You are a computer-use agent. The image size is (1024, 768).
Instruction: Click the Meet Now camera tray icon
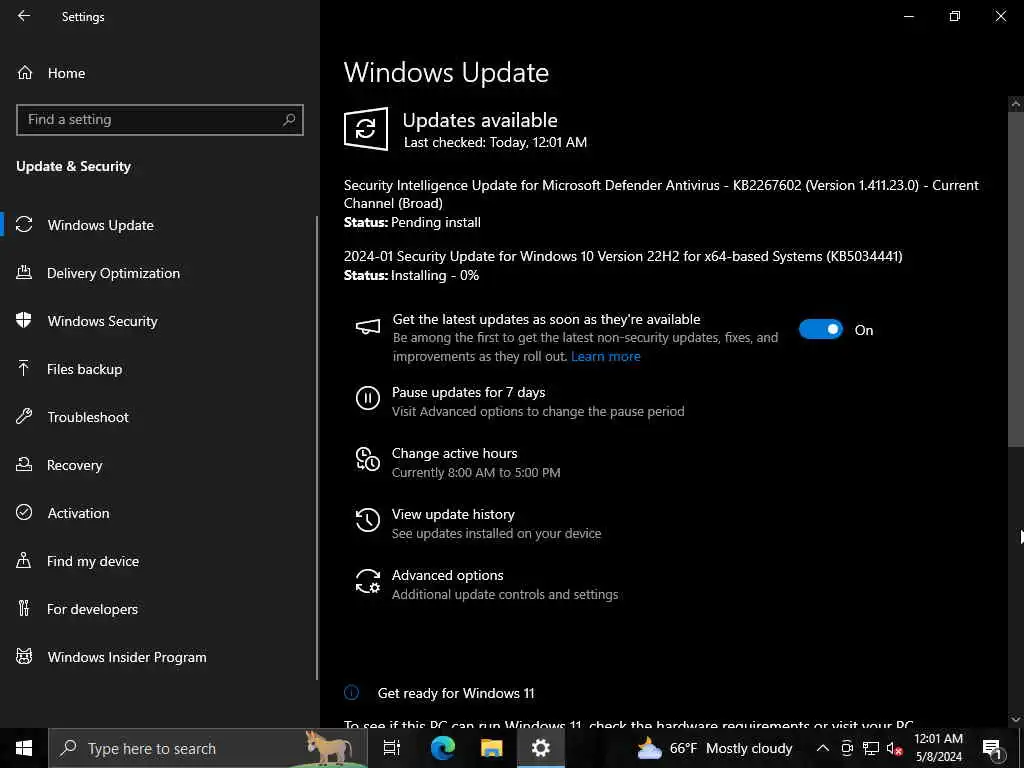(x=847, y=748)
